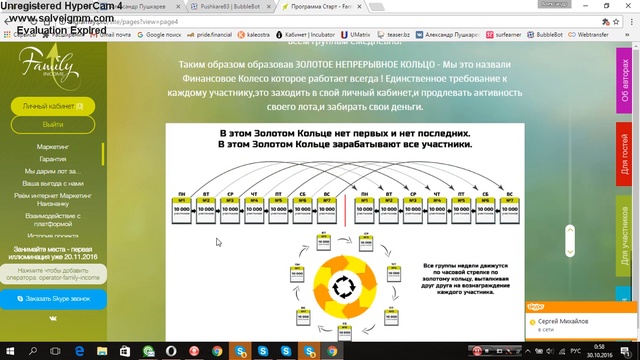Go to Маркетинг in the sidebar
The image size is (640, 360).
[53, 147]
